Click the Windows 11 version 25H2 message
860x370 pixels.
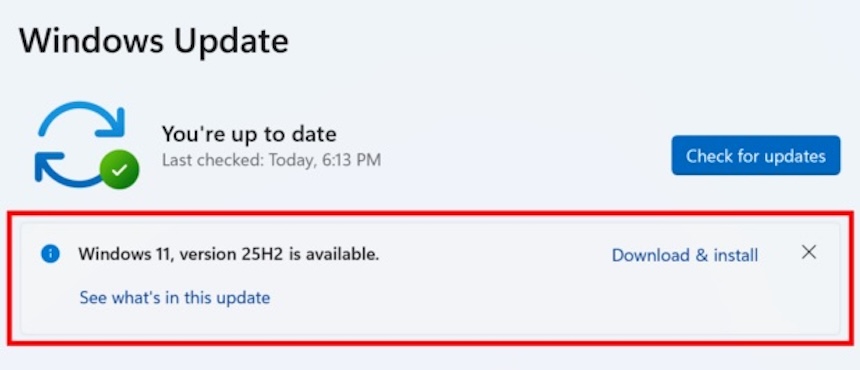point(228,254)
